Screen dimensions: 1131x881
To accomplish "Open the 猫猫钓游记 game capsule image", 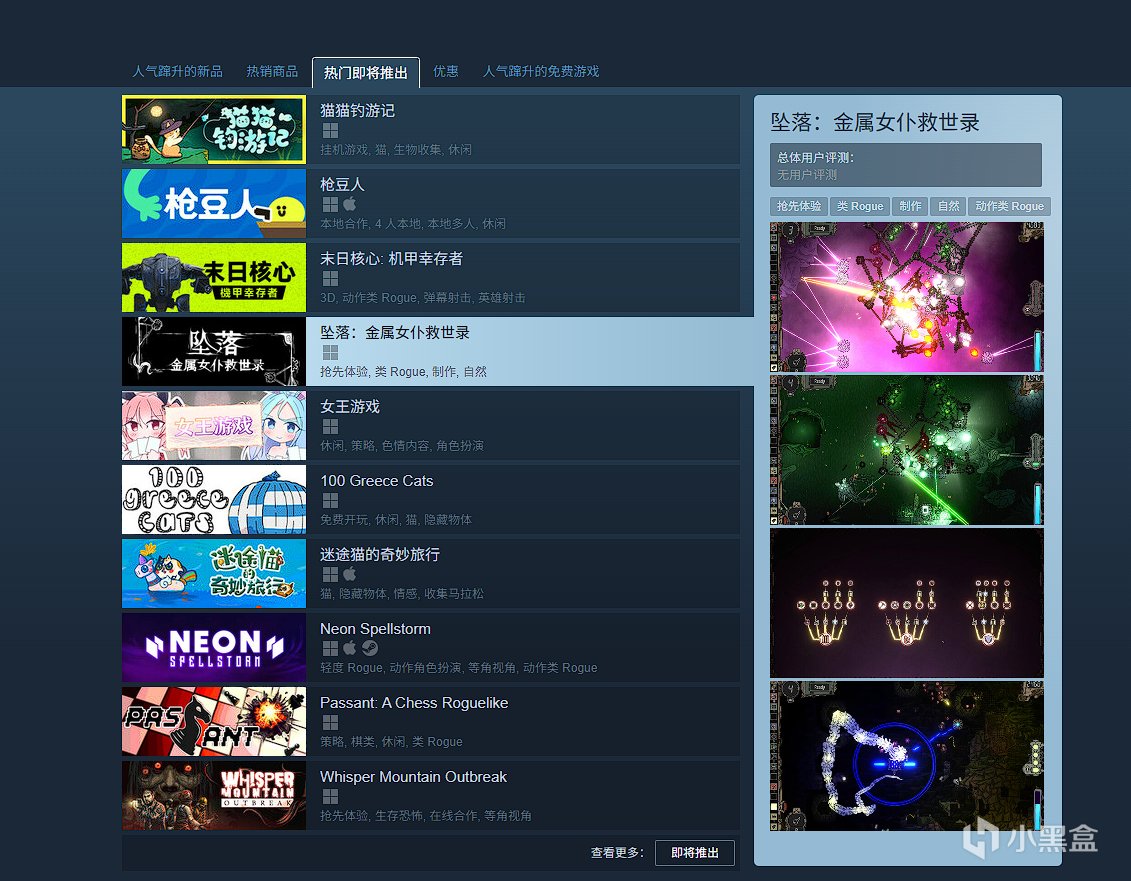I will [x=214, y=130].
